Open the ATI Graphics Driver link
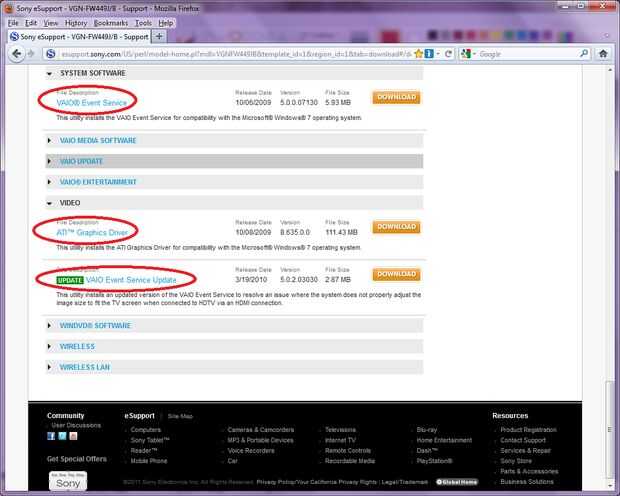The height and width of the screenshot is (496, 620). pos(92,233)
